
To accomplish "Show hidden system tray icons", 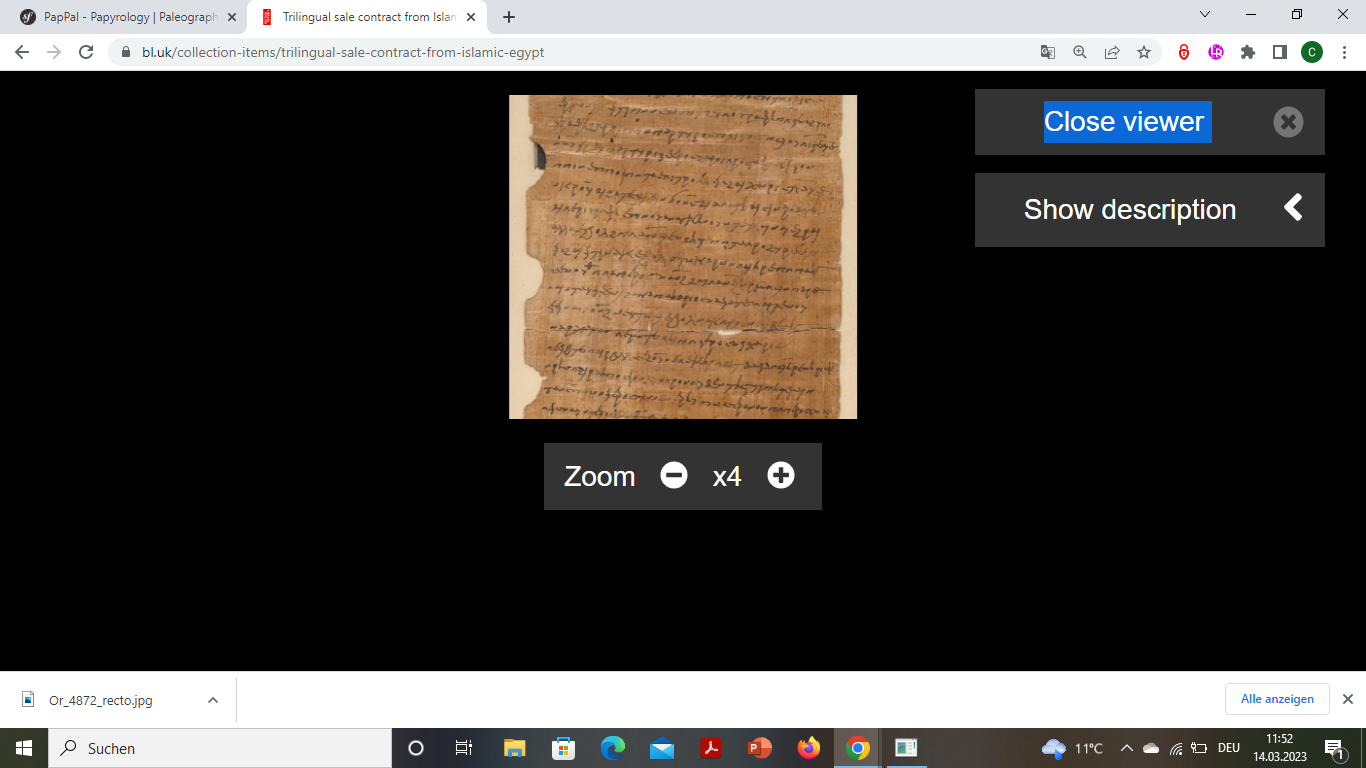I will coord(1126,748).
